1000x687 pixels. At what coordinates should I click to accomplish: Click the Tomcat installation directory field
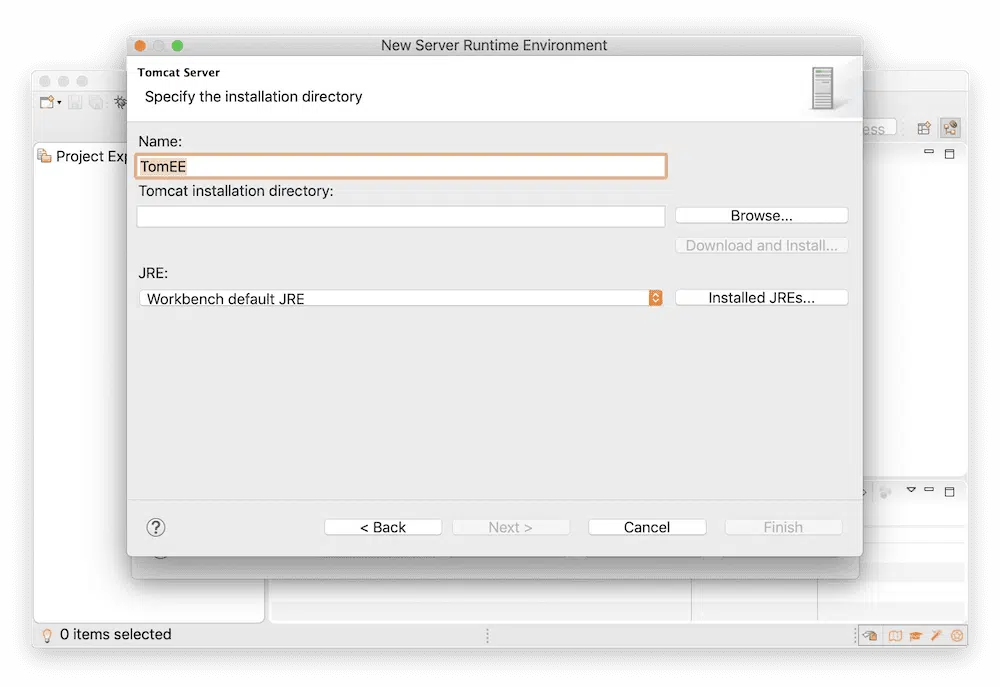400,217
